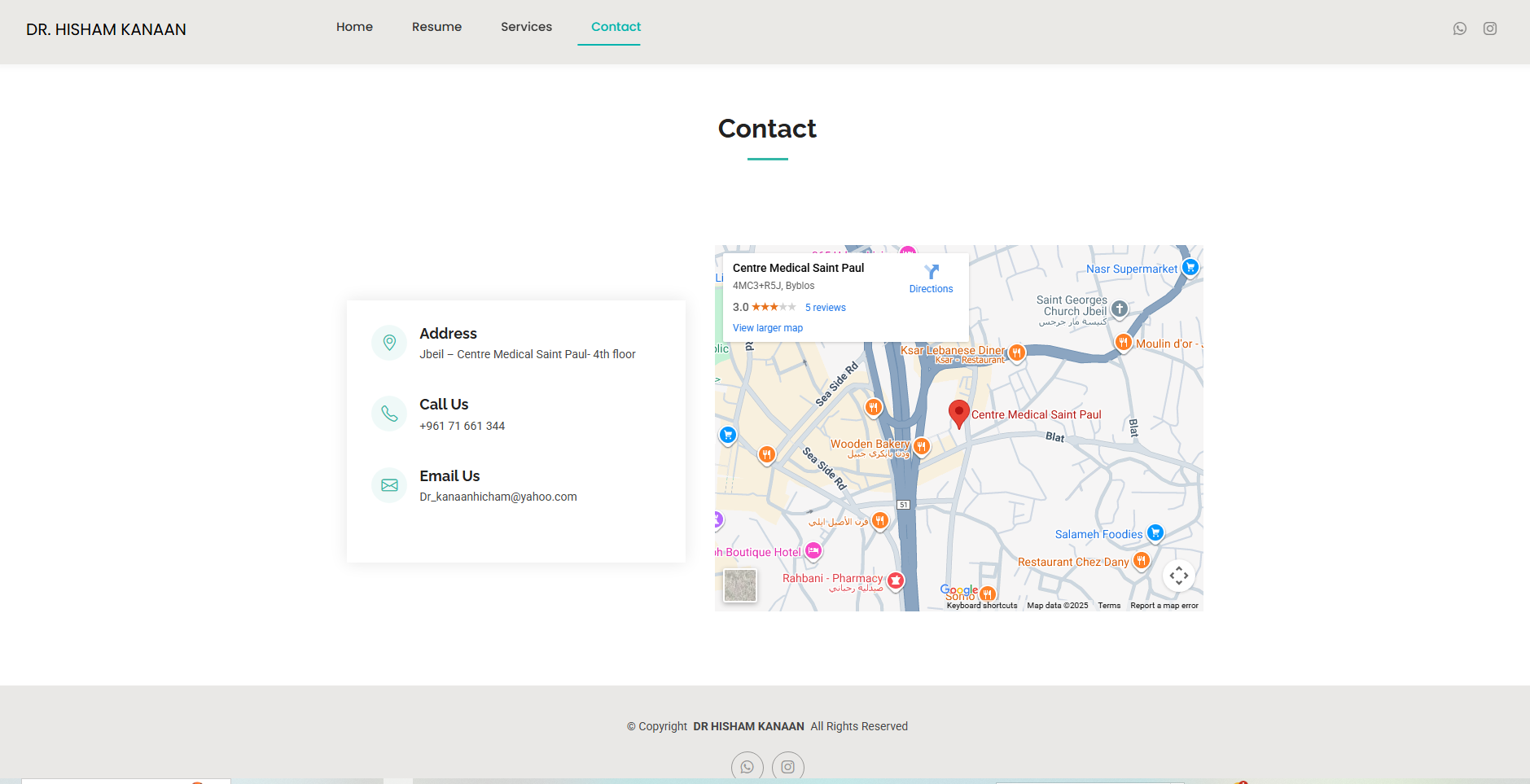This screenshot has height=784, width=1530.
Task: Open the 5 reviews link
Action: tap(825, 308)
